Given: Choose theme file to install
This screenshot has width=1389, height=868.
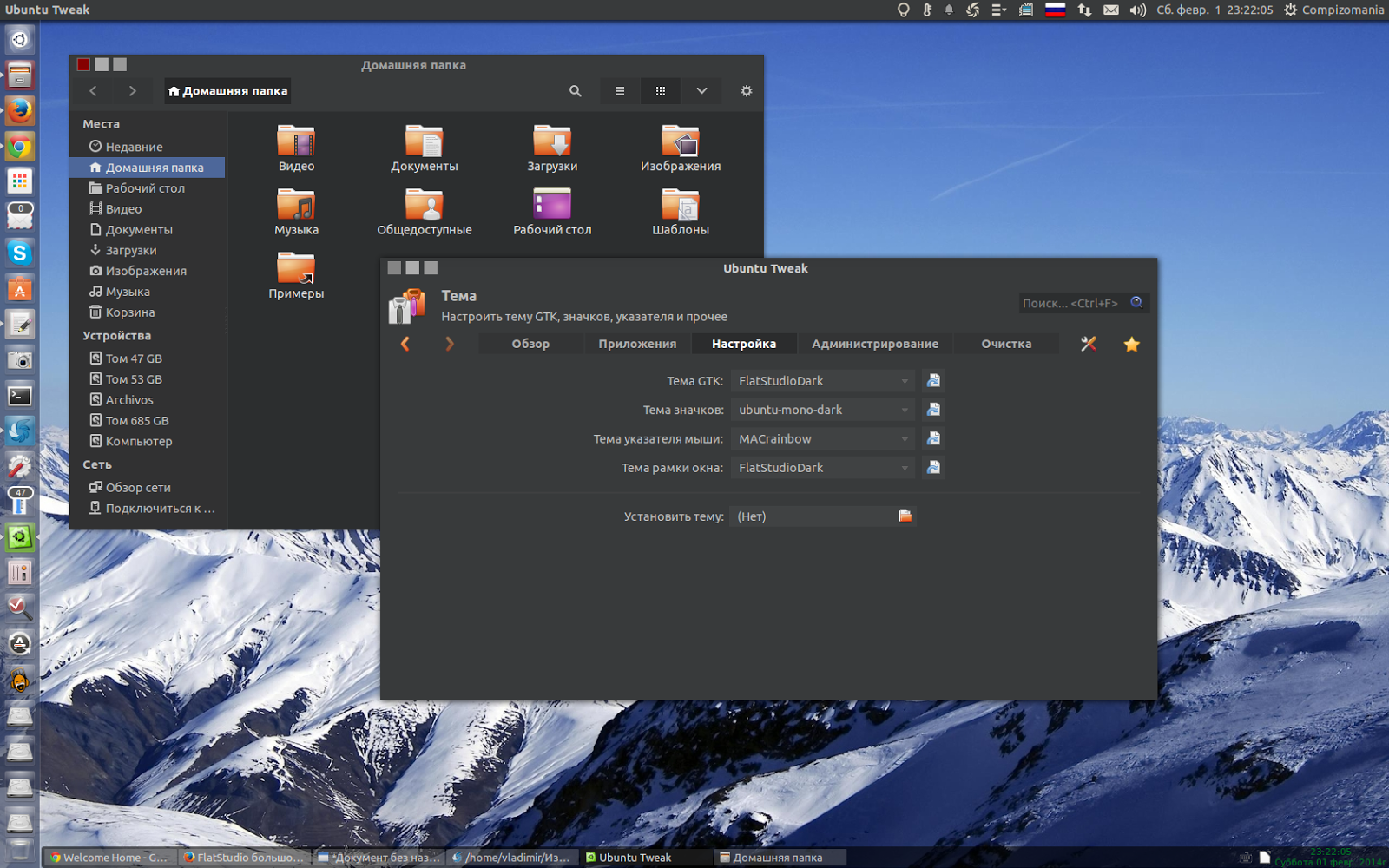Looking at the screenshot, I should [822, 516].
